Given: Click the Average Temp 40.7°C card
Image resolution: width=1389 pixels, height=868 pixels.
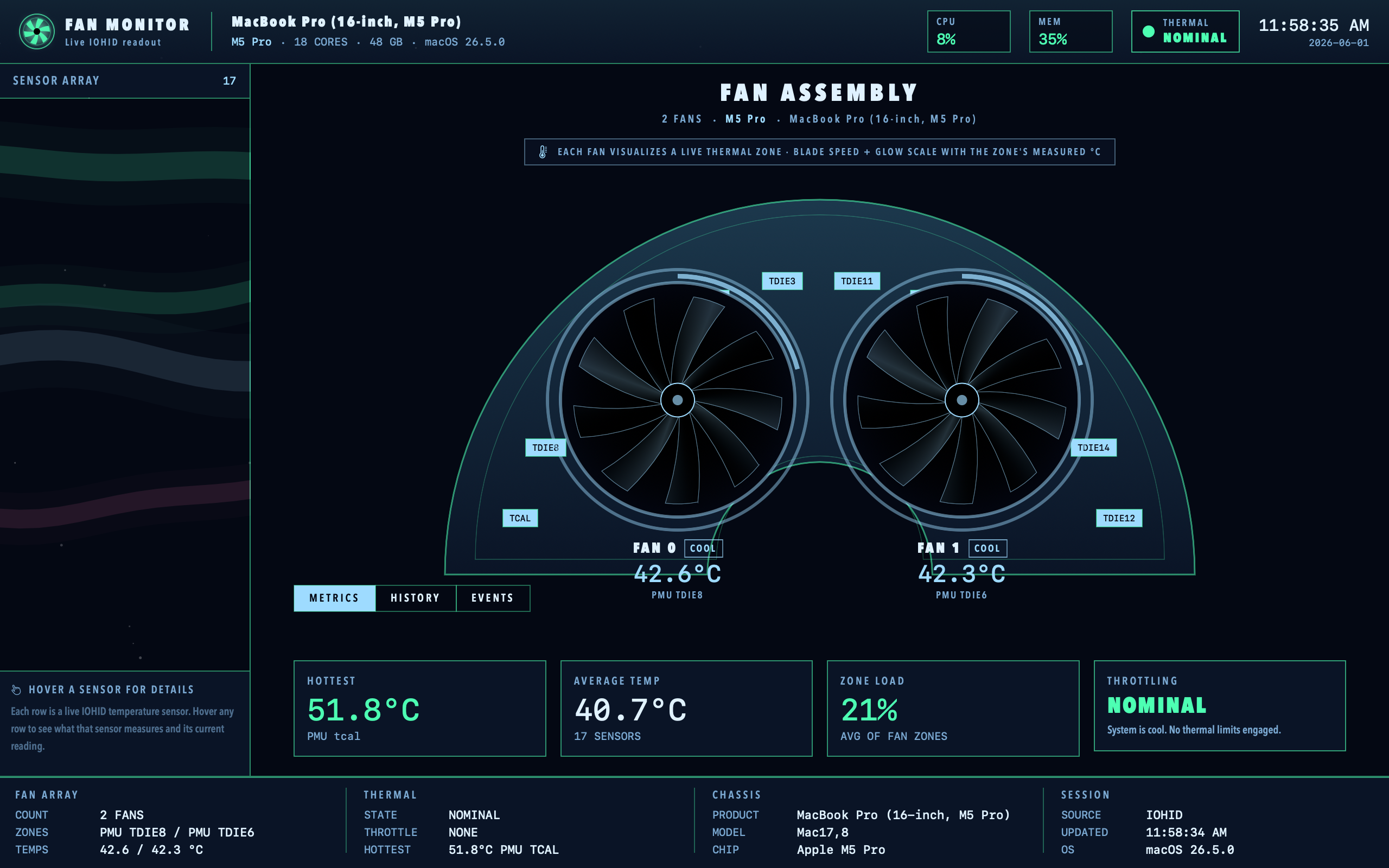Looking at the screenshot, I should [686, 708].
